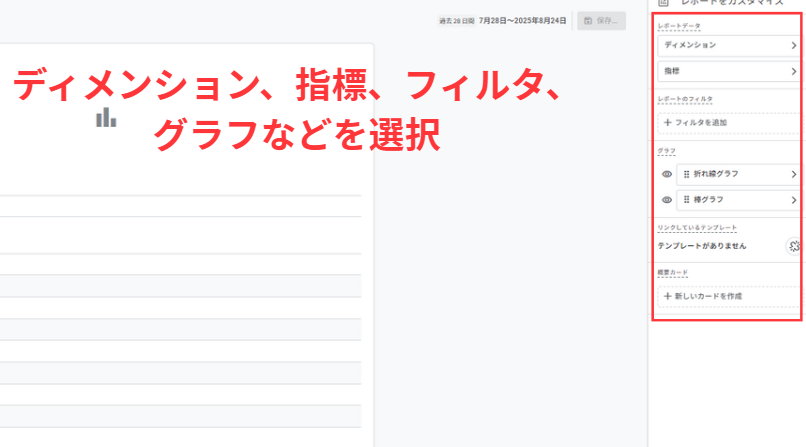Click the リンクしているテンプレート section label
The width and height of the screenshot is (806, 447).
696,228
